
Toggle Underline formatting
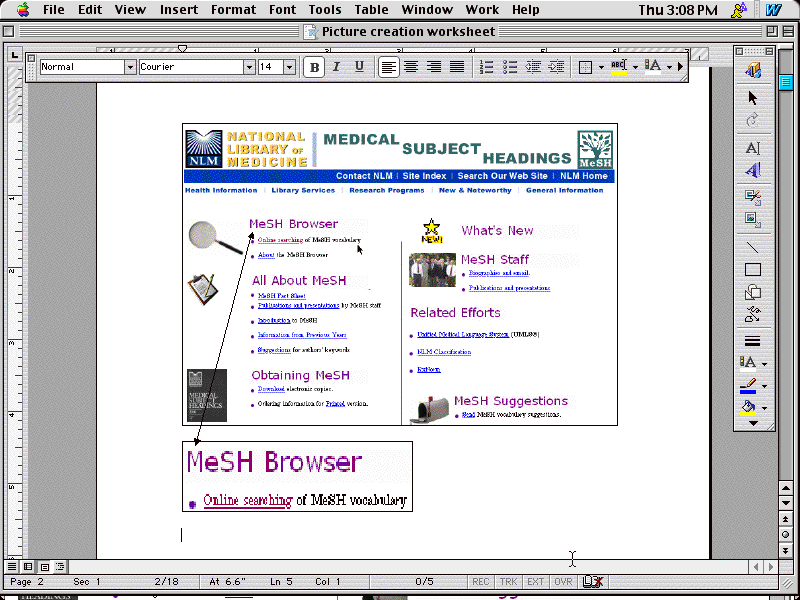click(x=359, y=67)
